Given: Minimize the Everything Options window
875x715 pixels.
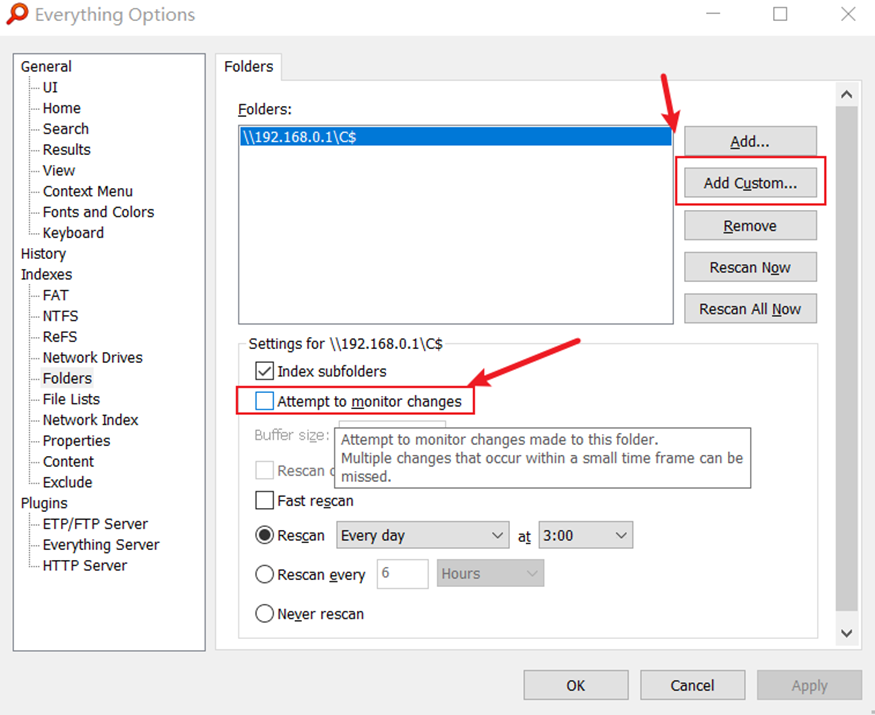Looking at the screenshot, I should (713, 14).
